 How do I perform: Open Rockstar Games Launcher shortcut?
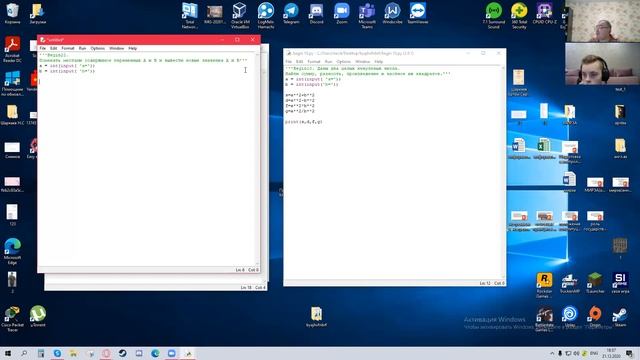point(544,284)
